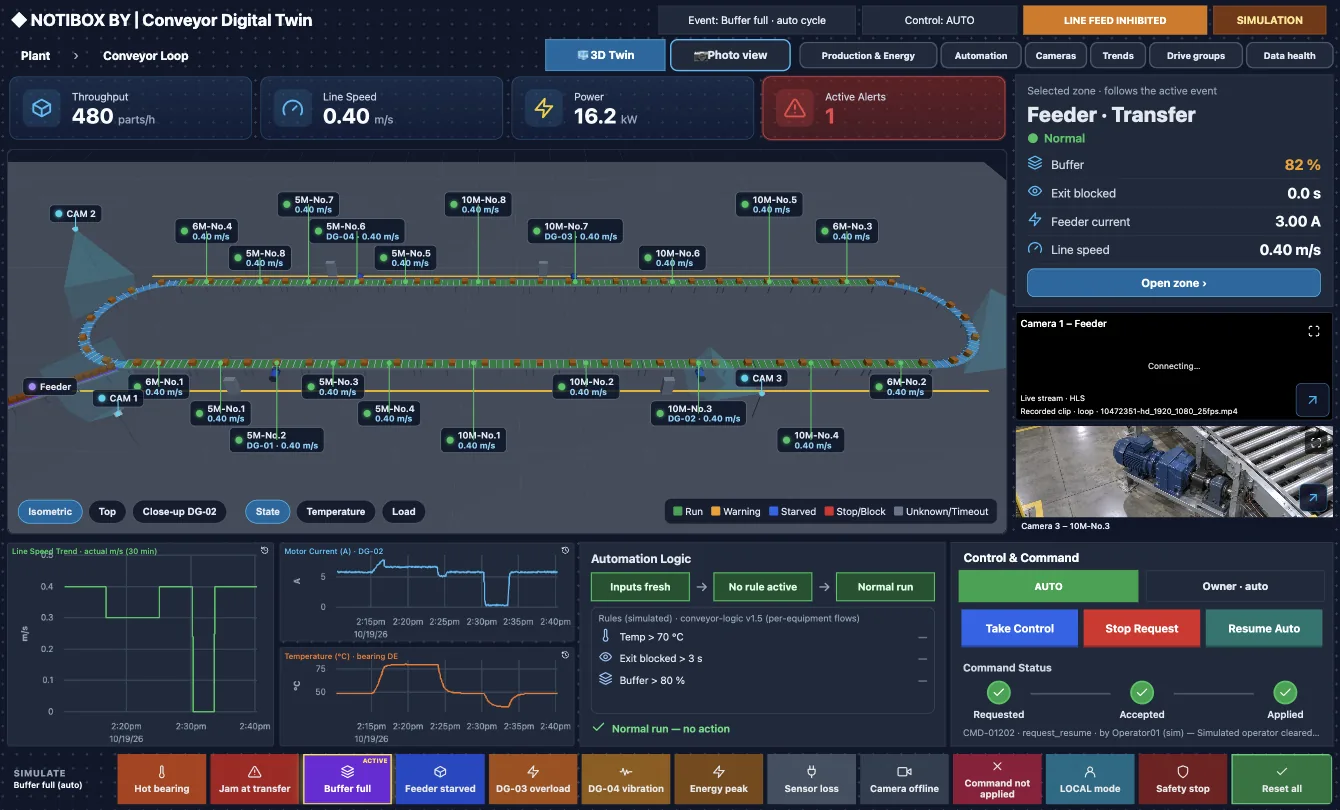The height and width of the screenshot is (810, 1340).
Task: Click the Take Control button
Action: tap(1019, 628)
